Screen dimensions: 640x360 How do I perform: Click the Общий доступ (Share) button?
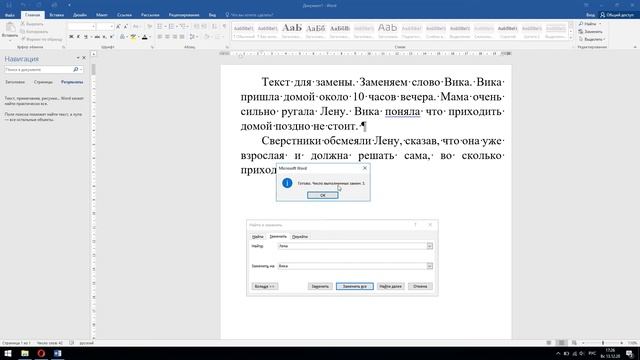click(x=617, y=15)
